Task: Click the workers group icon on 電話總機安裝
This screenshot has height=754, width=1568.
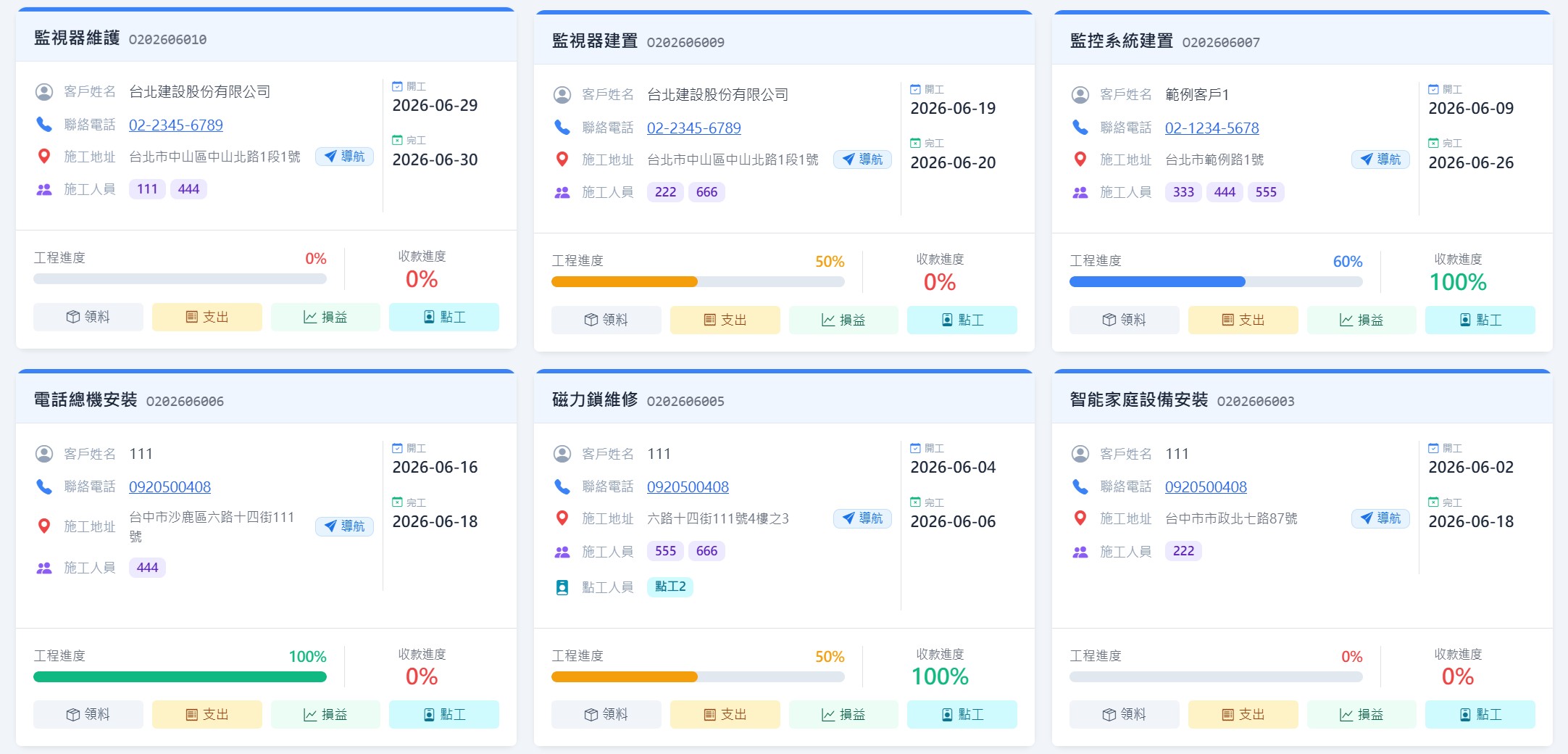Action: point(44,568)
